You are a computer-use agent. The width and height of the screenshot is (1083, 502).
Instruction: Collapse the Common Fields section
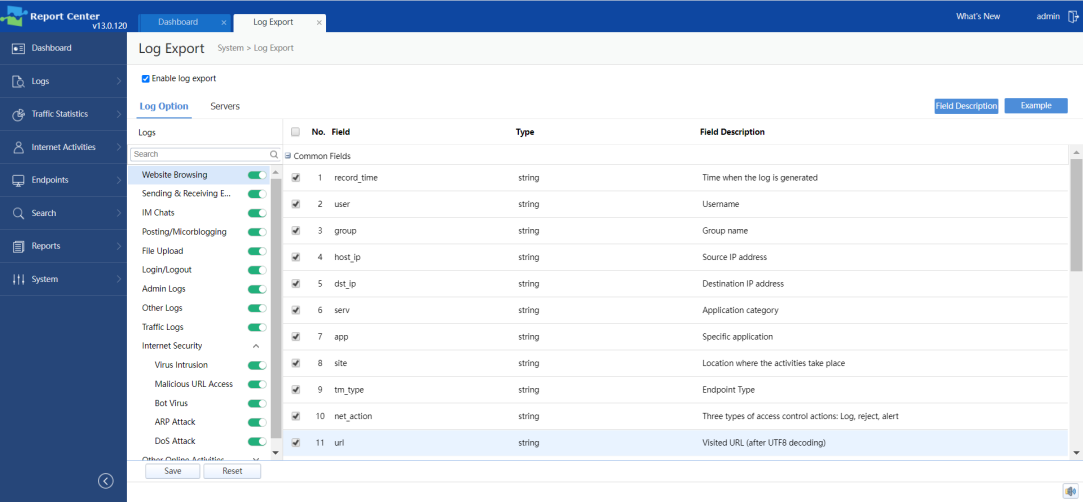tap(288, 156)
